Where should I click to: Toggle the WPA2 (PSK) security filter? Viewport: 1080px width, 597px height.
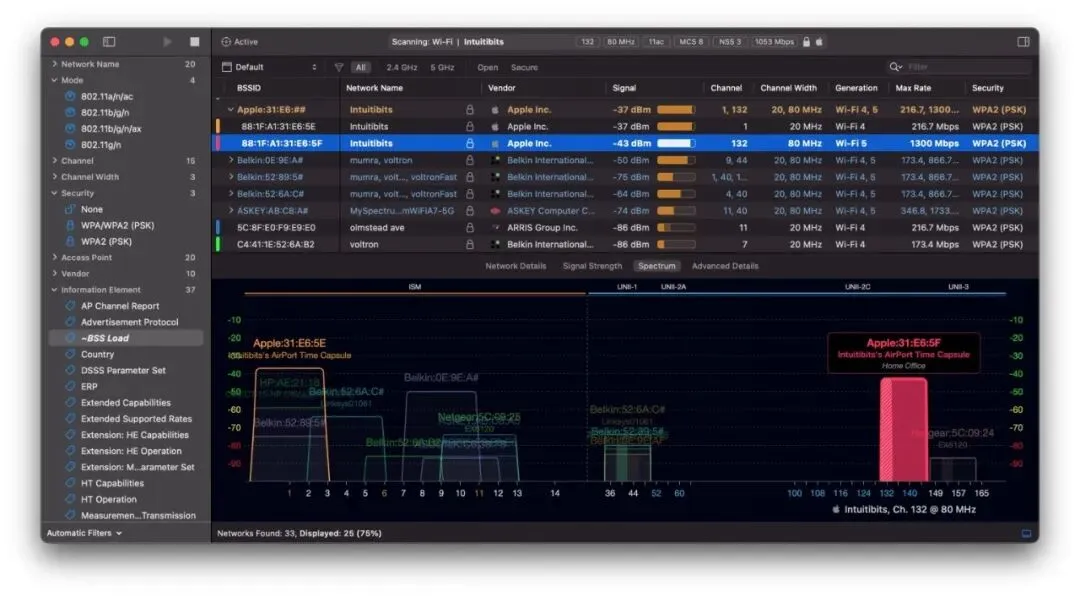(106, 242)
